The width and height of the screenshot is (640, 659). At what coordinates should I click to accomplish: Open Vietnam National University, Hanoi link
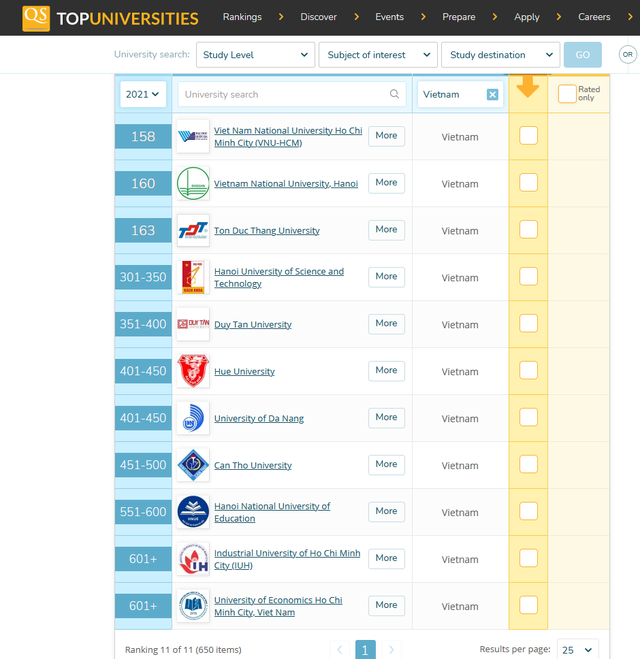[x=285, y=184]
